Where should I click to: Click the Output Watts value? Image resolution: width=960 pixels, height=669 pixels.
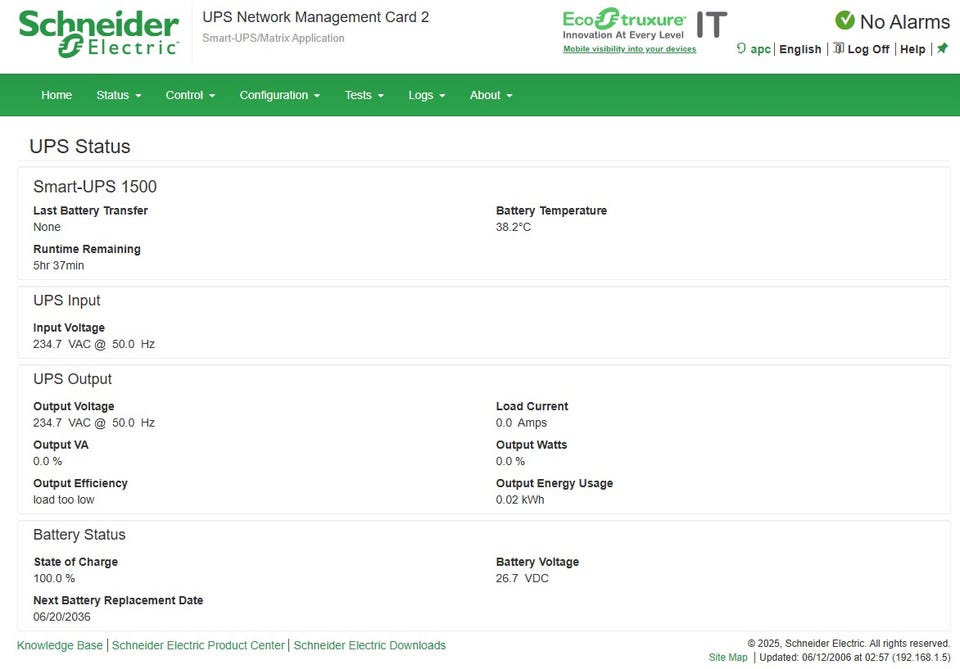pyautogui.click(x=510, y=461)
